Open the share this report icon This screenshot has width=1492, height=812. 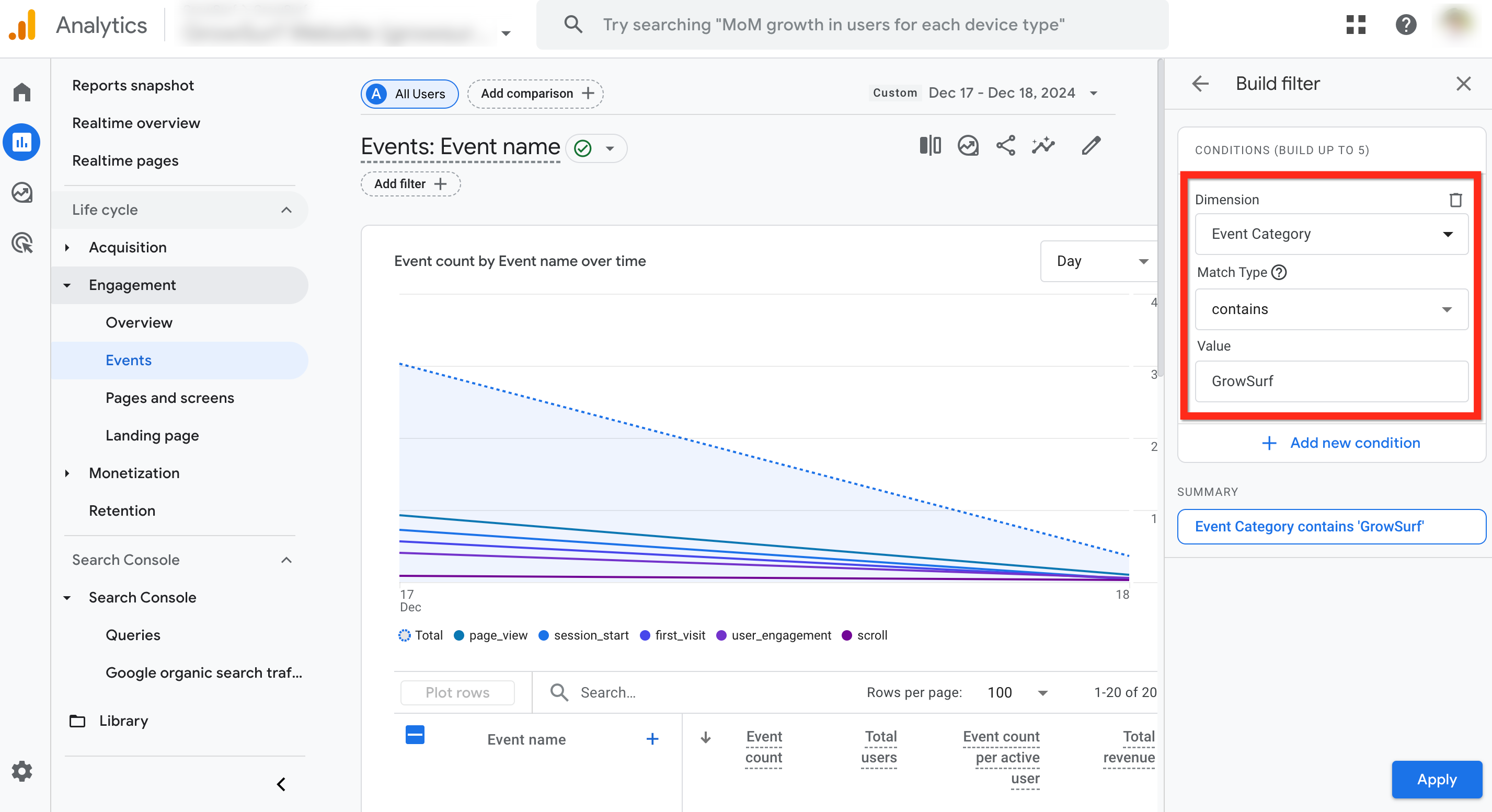(x=1005, y=146)
